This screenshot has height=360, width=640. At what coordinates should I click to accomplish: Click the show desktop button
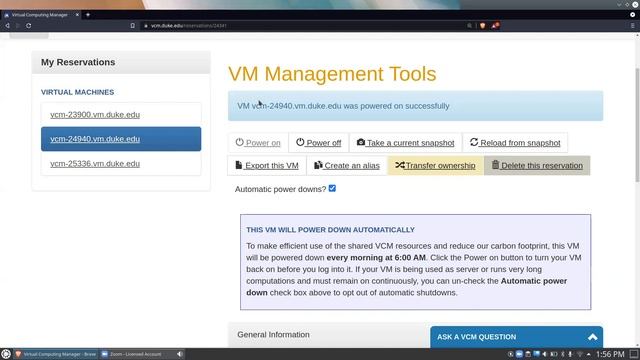point(634,354)
